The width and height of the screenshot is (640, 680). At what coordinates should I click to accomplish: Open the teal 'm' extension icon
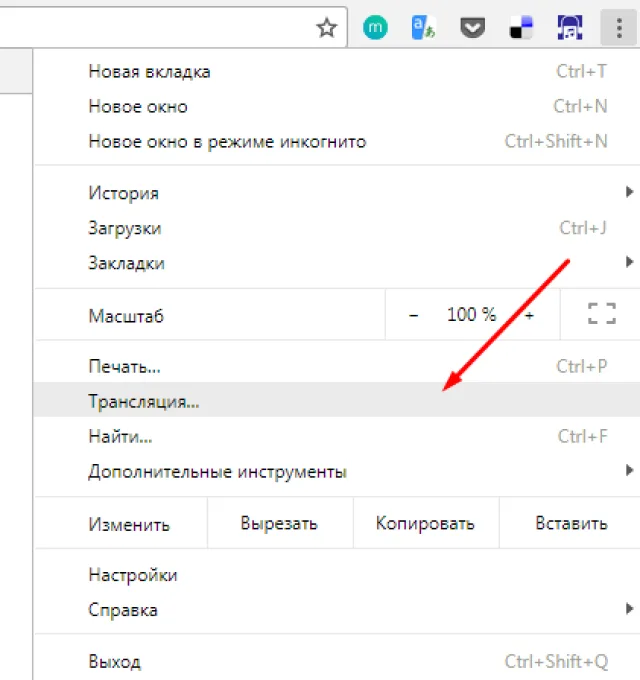[x=375, y=28]
